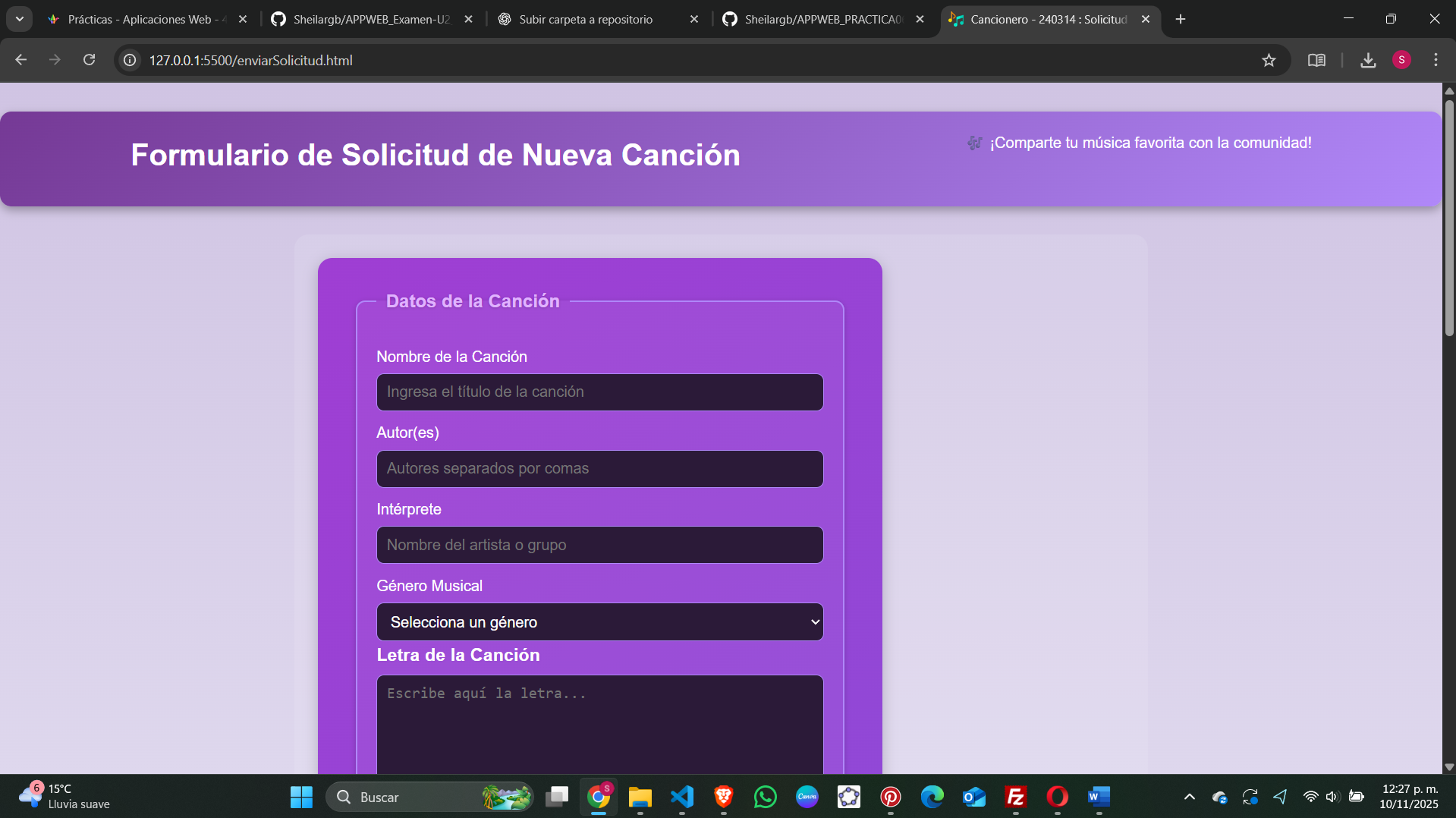Open the browser downloads icon
The width and height of the screenshot is (1456, 818).
tap(1368, 60)
